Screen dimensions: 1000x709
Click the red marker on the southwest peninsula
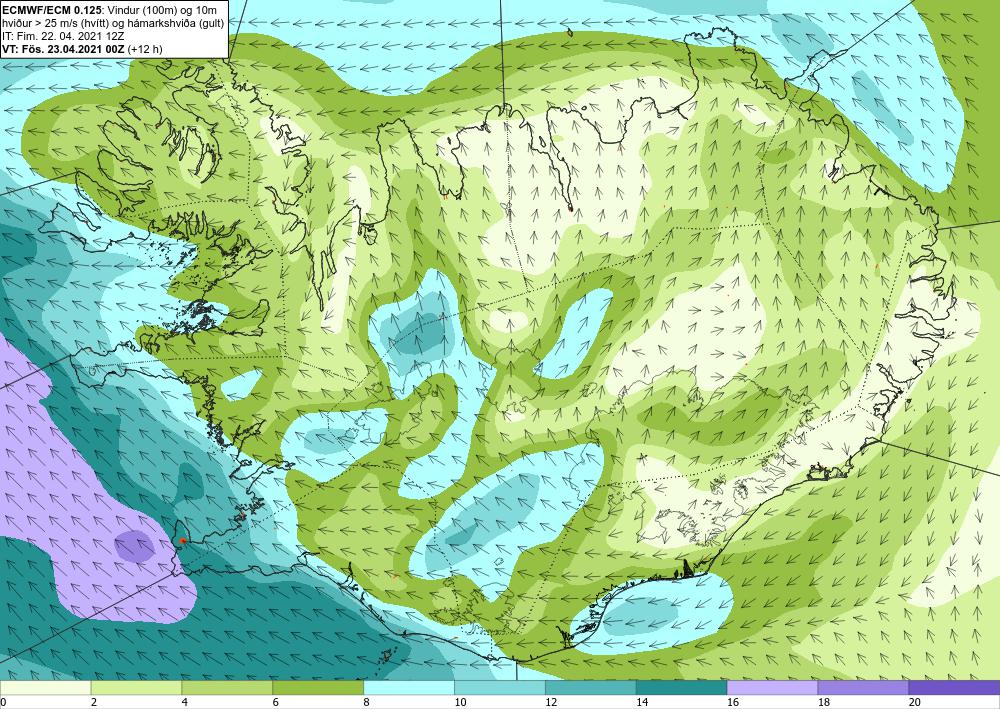[x=182, y=540]
